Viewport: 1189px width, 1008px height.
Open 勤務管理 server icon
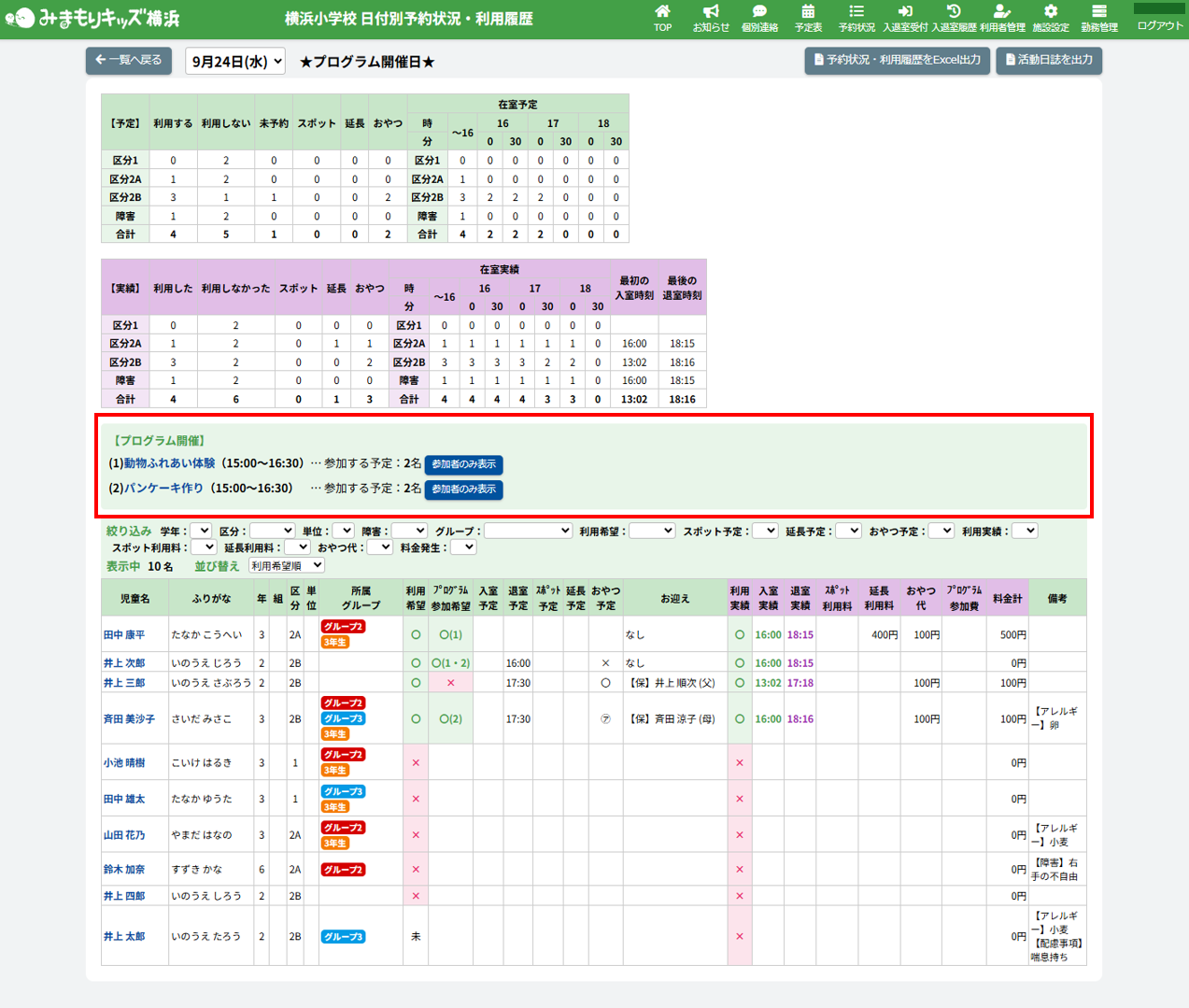[1099, 18]
